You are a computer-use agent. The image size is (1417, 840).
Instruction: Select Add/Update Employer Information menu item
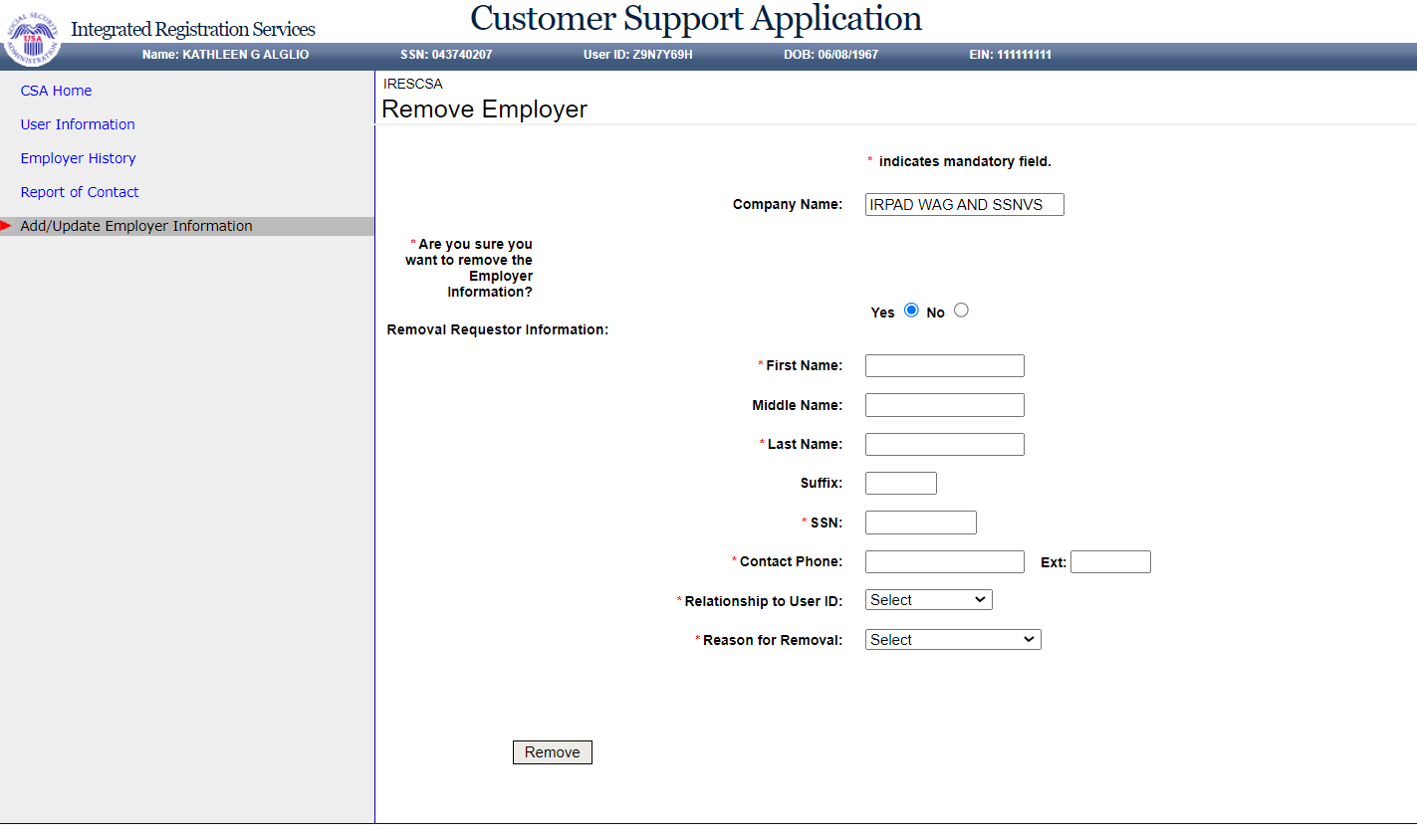pos(136,226)
